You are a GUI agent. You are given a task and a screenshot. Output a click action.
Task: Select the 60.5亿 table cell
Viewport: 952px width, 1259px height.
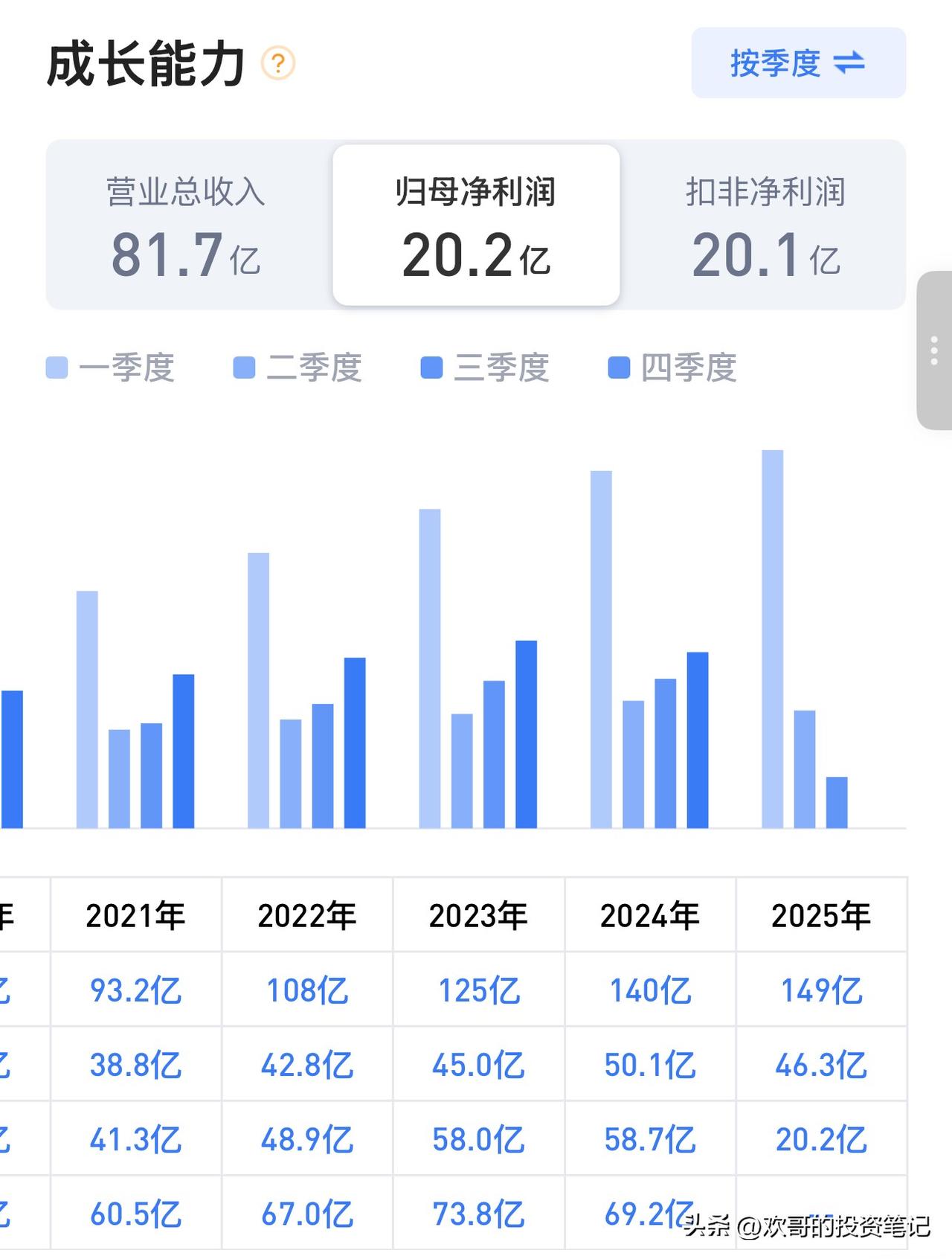click(136, 1214)
